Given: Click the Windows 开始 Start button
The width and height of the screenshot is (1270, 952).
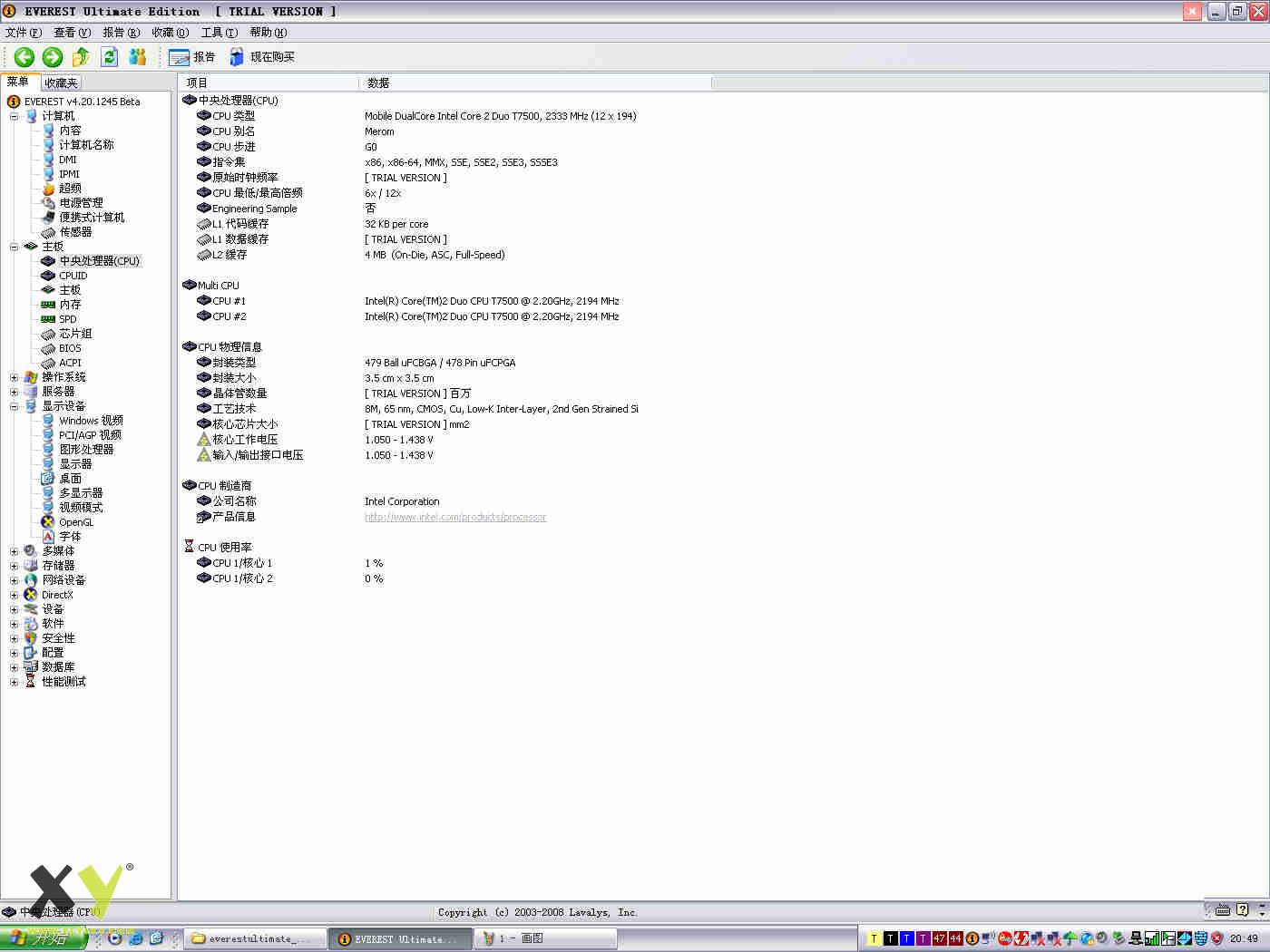Looking at the screenshot, I should point(44,938).
